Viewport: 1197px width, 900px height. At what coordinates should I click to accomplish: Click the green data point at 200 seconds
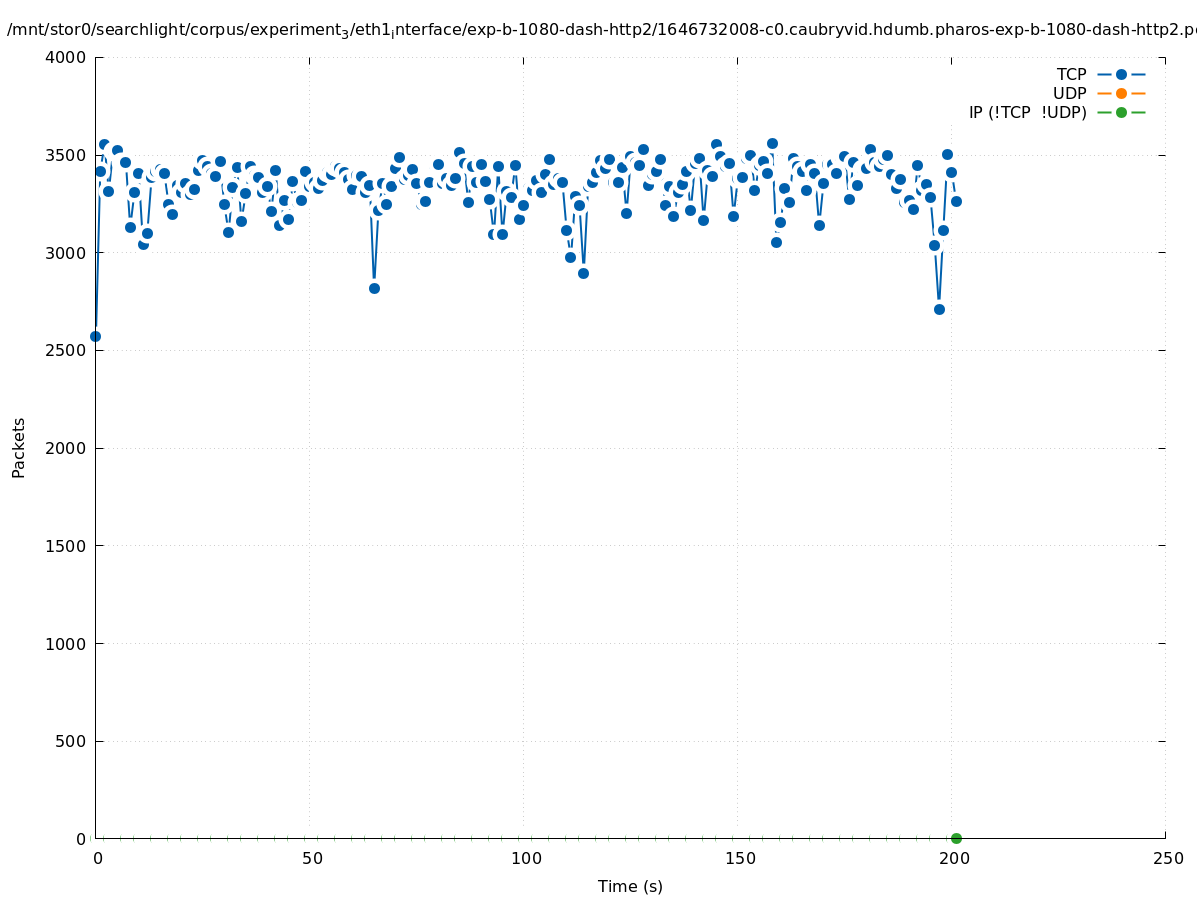956,838
